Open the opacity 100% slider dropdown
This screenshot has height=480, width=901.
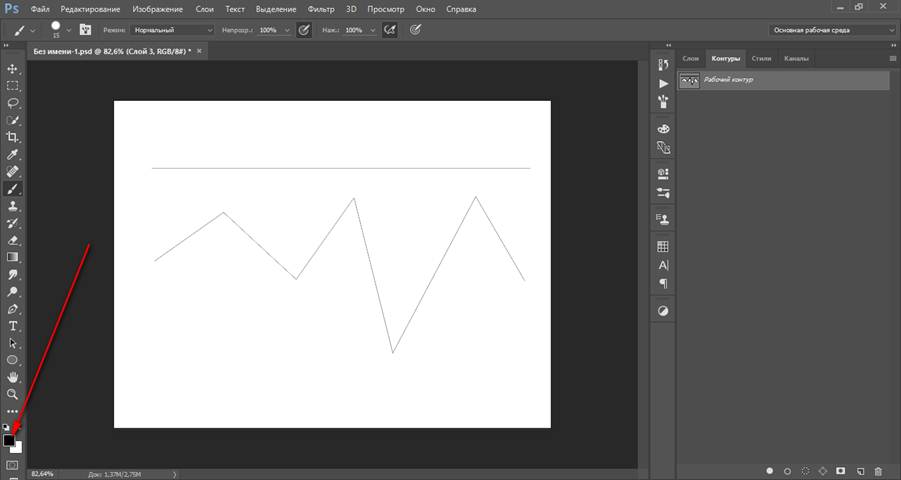[x=287, y=30]
